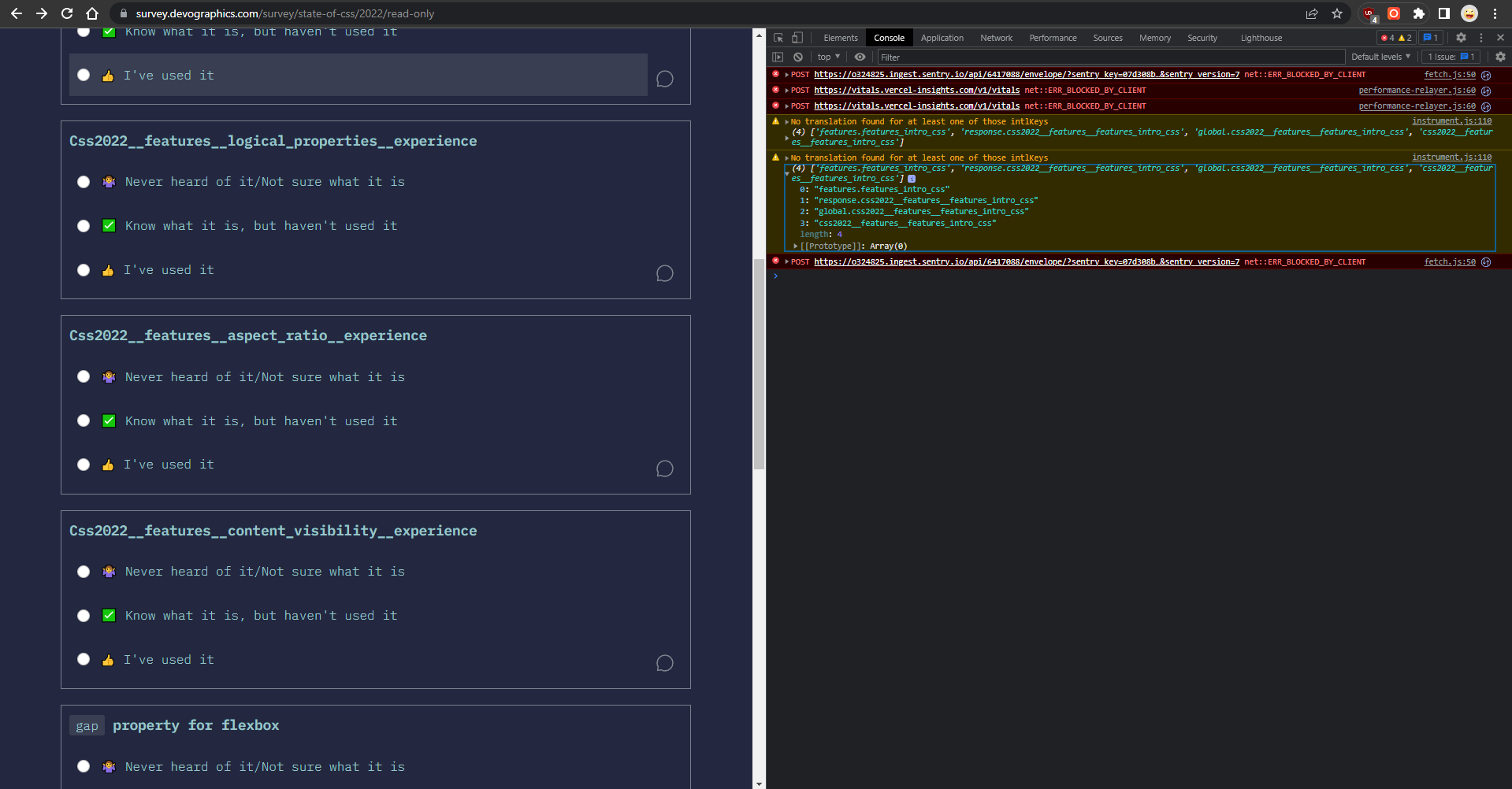Viewport: 1512px width, 789px height.
Task: Open the top JavaScript context dropdown
Action: point(829,57)
